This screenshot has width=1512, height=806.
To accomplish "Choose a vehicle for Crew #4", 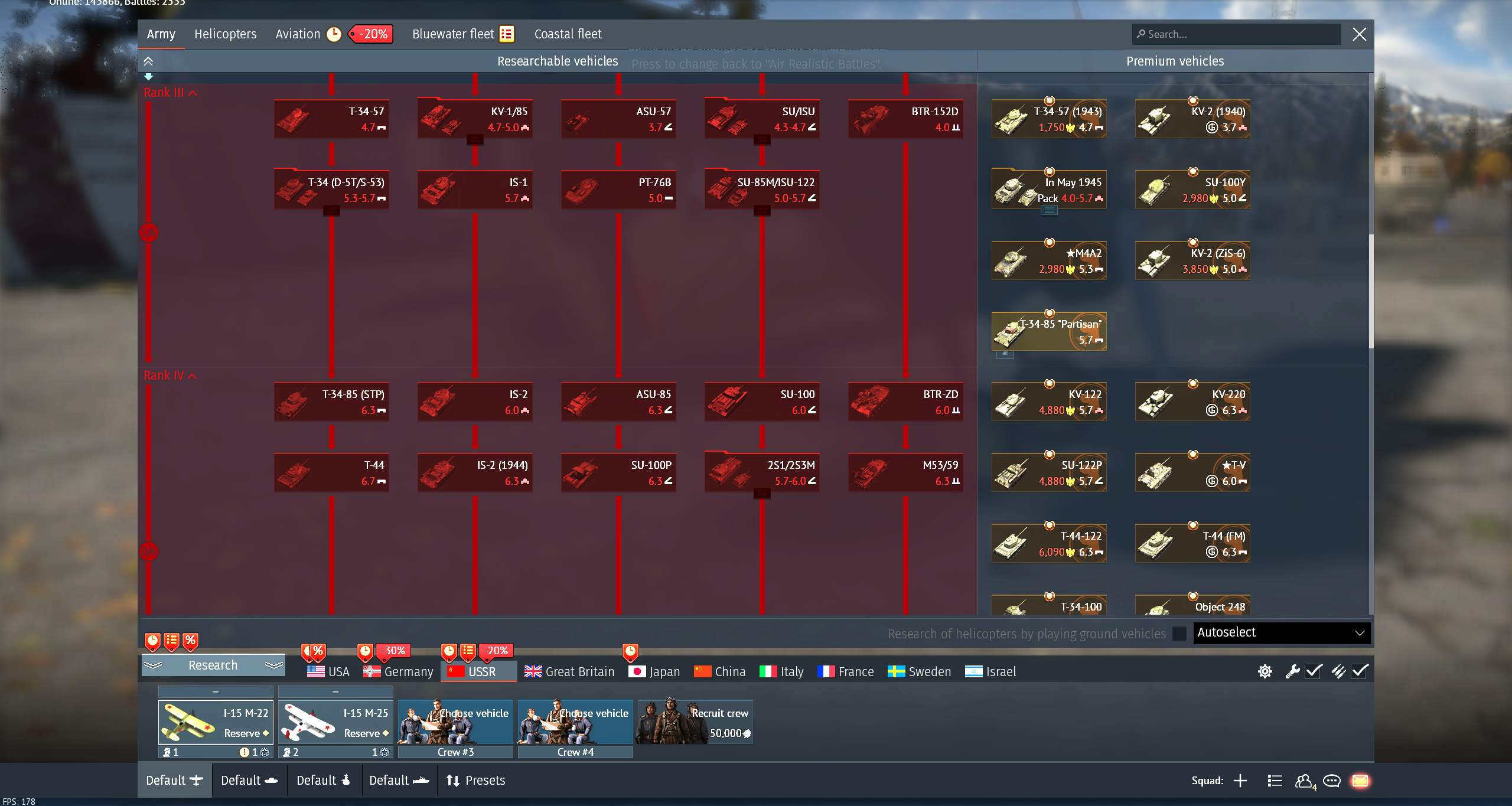I will click(575, 722).
